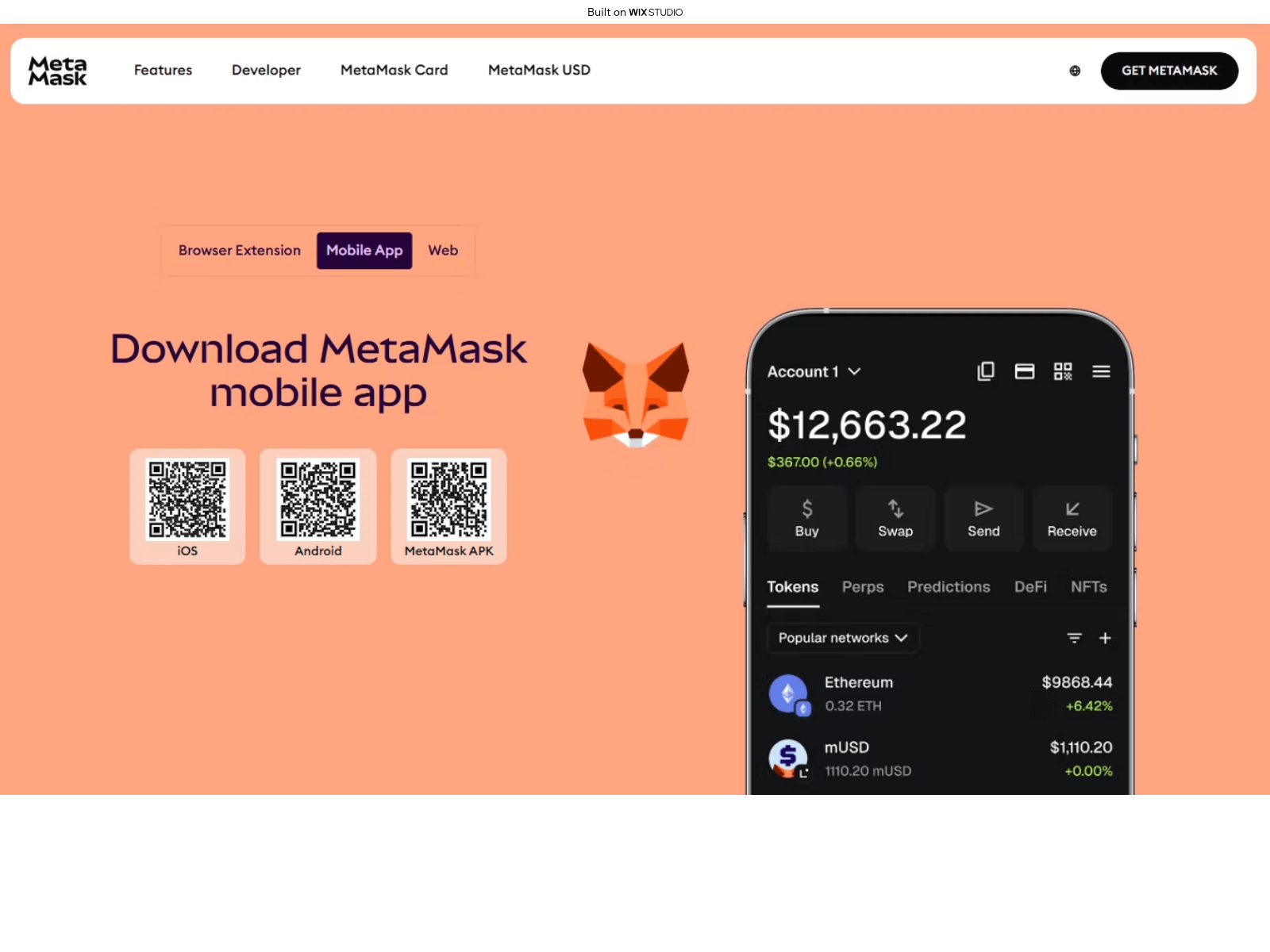Switch to Tokens tab in phone
The width and height of the screenshot is (1270, 952).
pos(793,587)
